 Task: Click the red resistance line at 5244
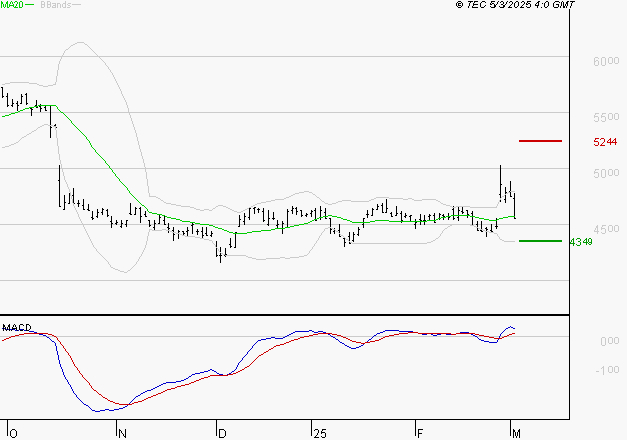click(540, 141)
